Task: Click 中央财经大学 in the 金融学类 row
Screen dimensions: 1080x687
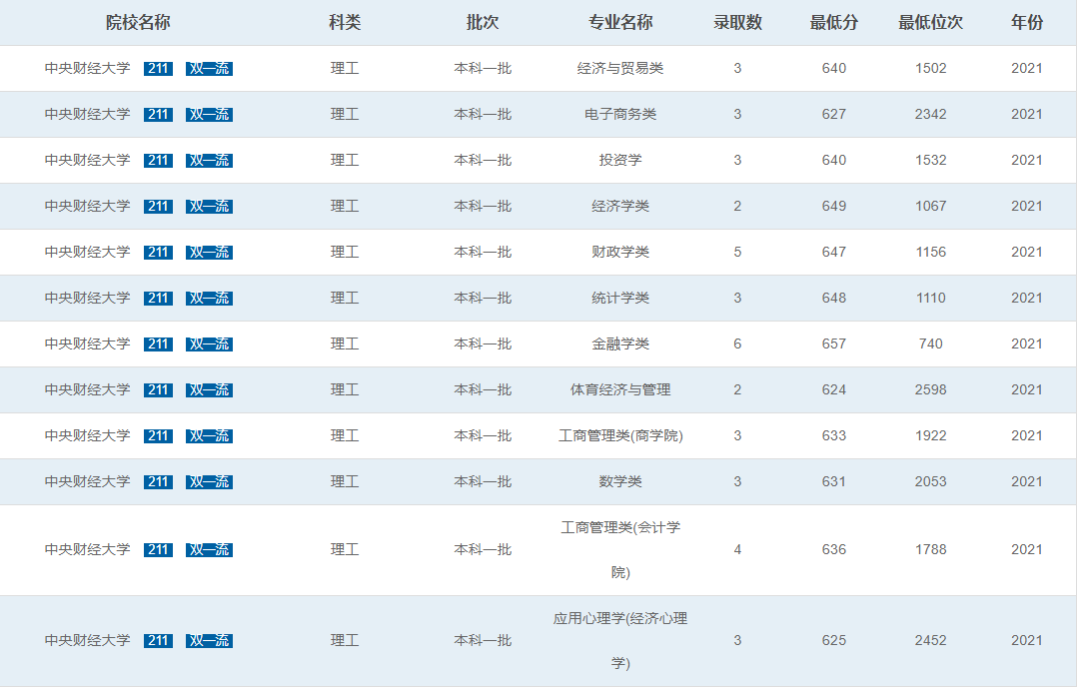Action: click(87, 344)
